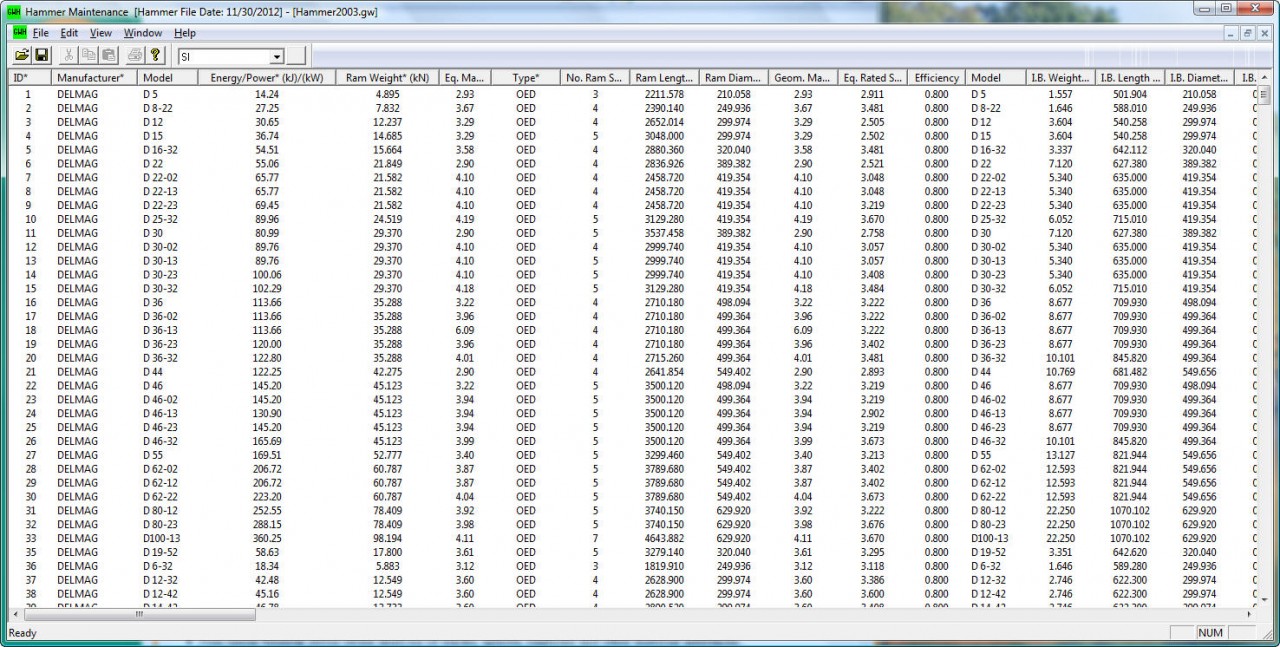Click the ram weight cell 42.275
Viewport: 1280px width, 647px height.
387,371
